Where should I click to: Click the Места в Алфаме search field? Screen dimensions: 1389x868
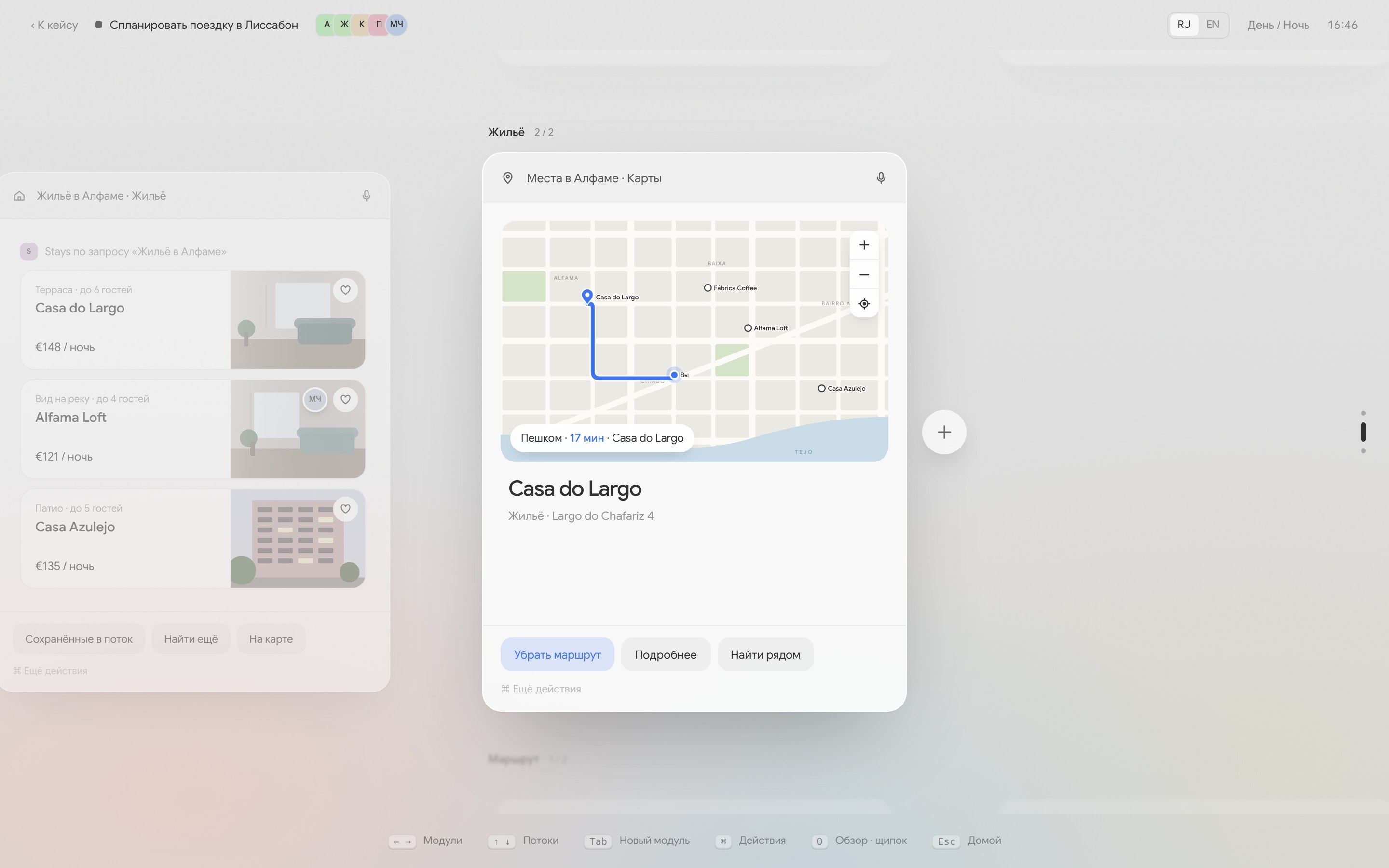(x=694, y=178)
